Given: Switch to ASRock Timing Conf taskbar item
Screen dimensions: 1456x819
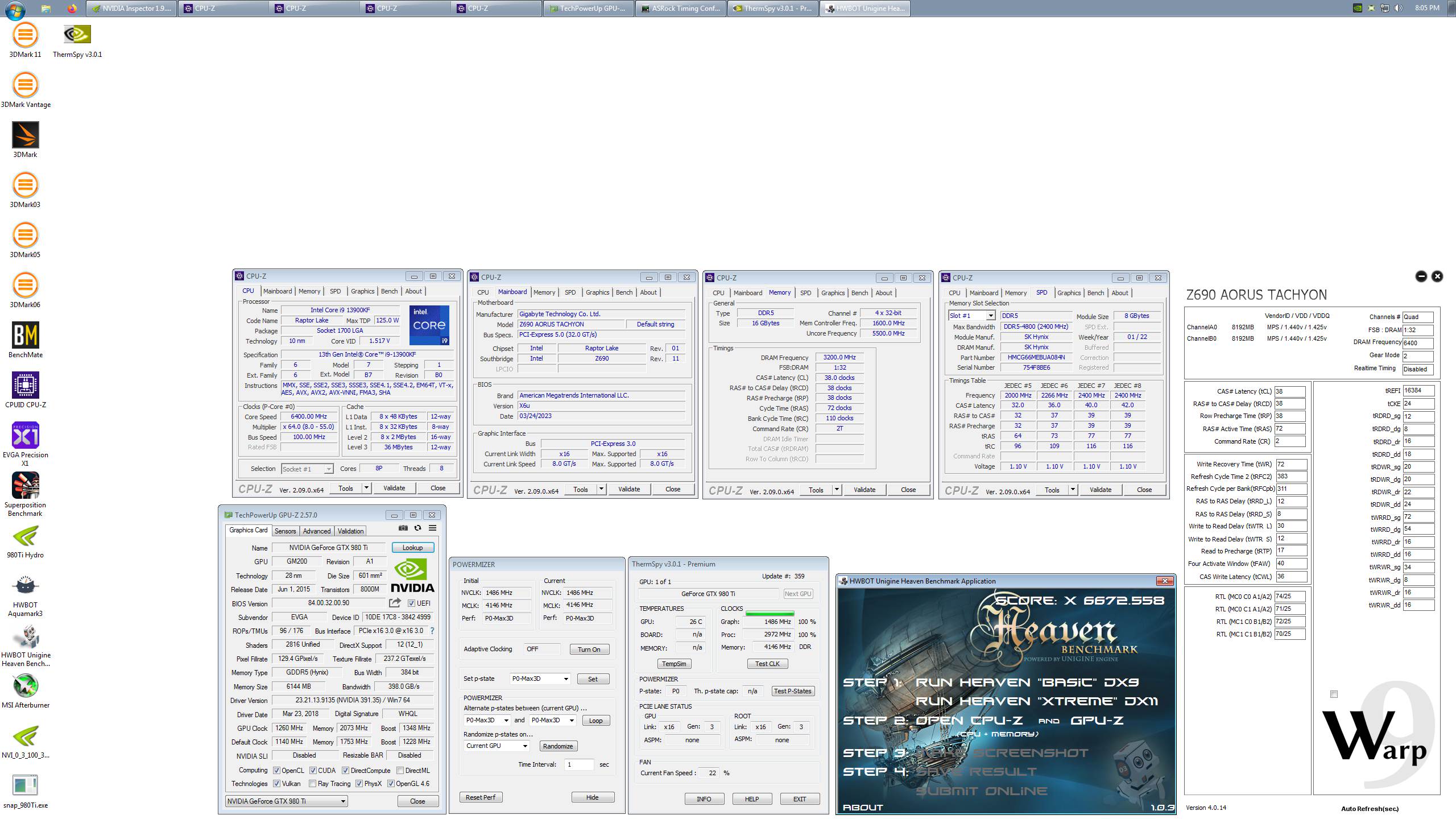Looking at the screenshot, I should pyautogui.click(x=681, y=9).
